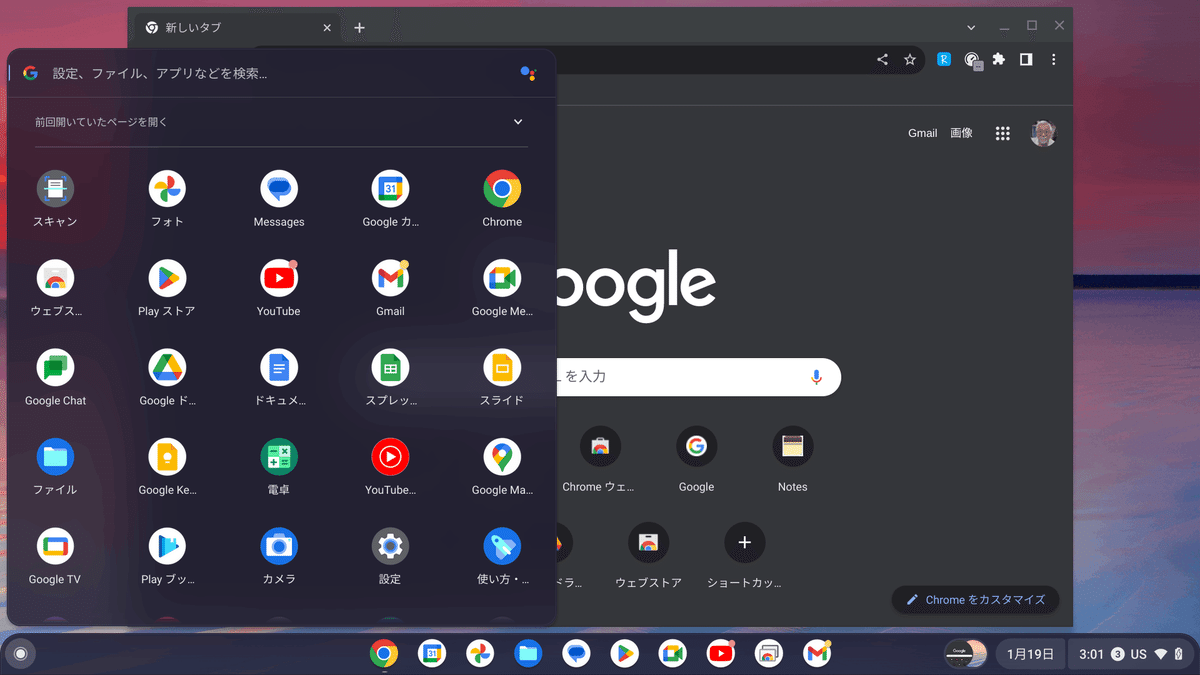Launch YouTube from the launcher grid

click(x=279, y=278)
